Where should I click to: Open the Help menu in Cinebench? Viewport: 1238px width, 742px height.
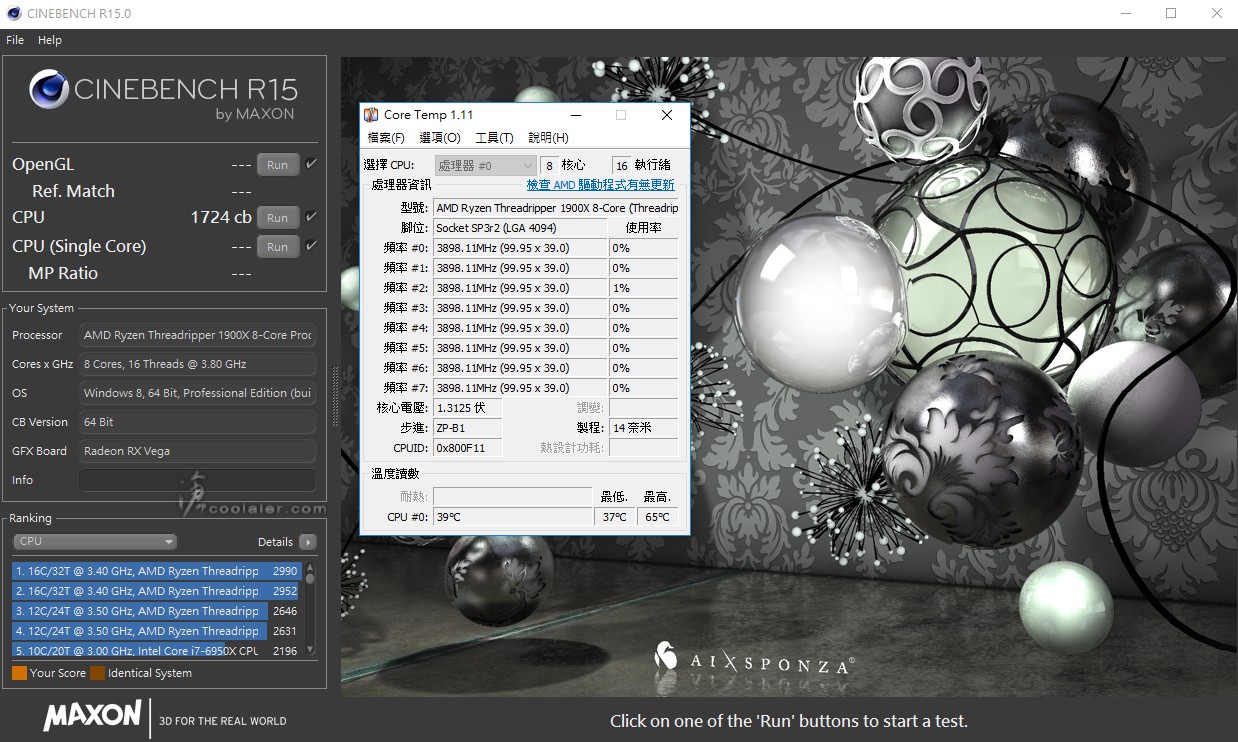click(x=50, y=40)
